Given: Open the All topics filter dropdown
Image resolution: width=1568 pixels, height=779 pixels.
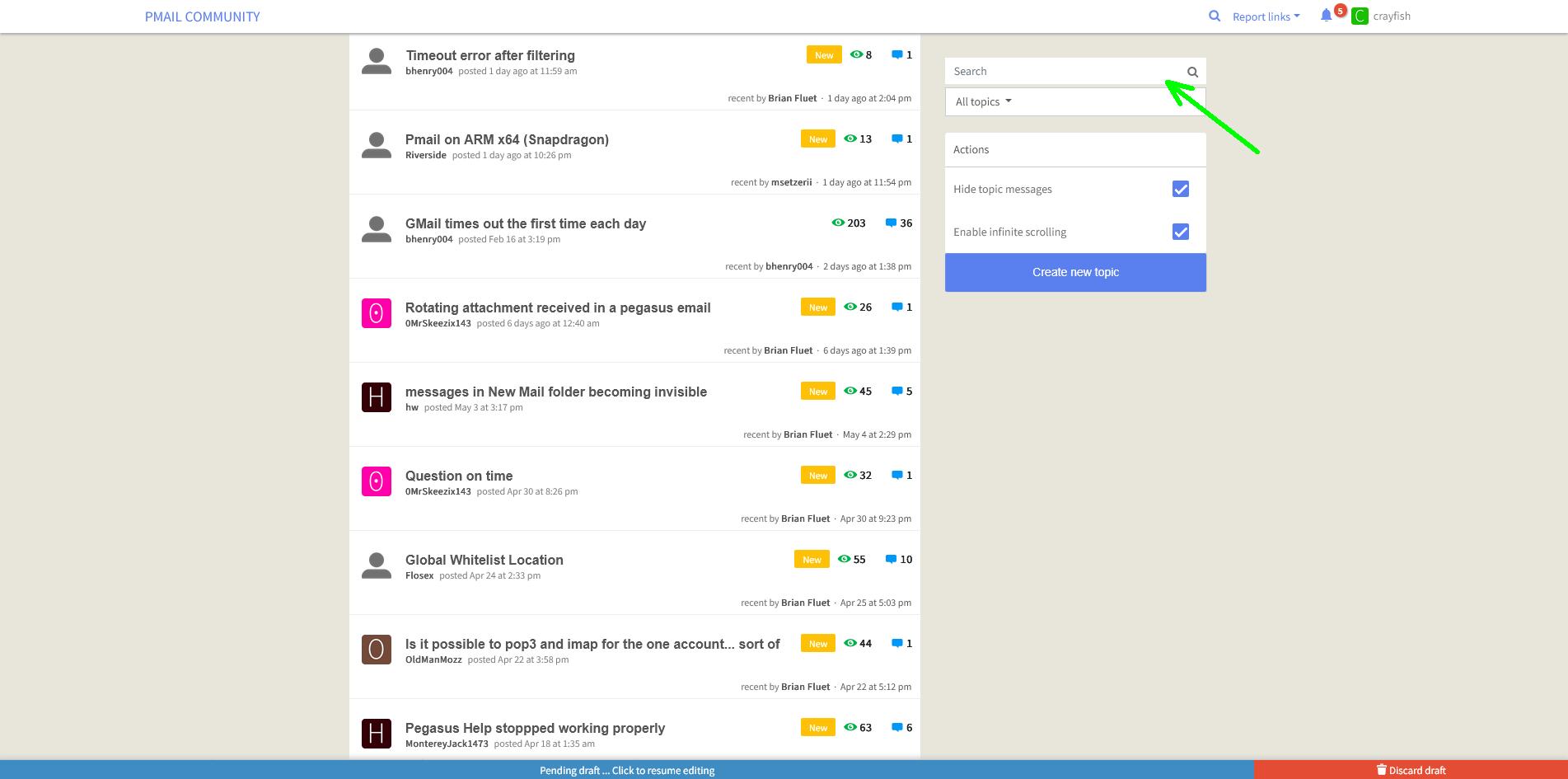Looking at the screenshot, I should (983, 101).
